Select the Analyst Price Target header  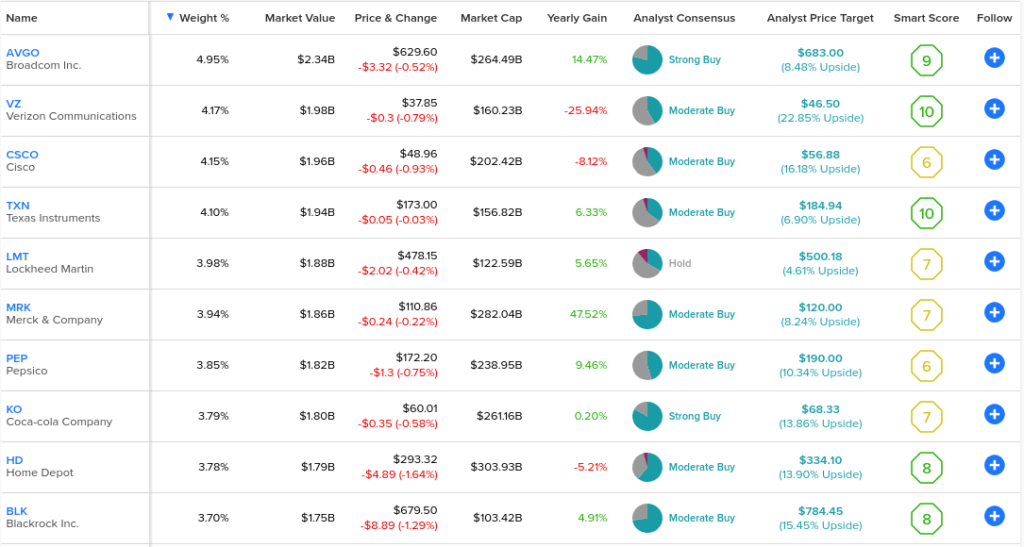820,18
